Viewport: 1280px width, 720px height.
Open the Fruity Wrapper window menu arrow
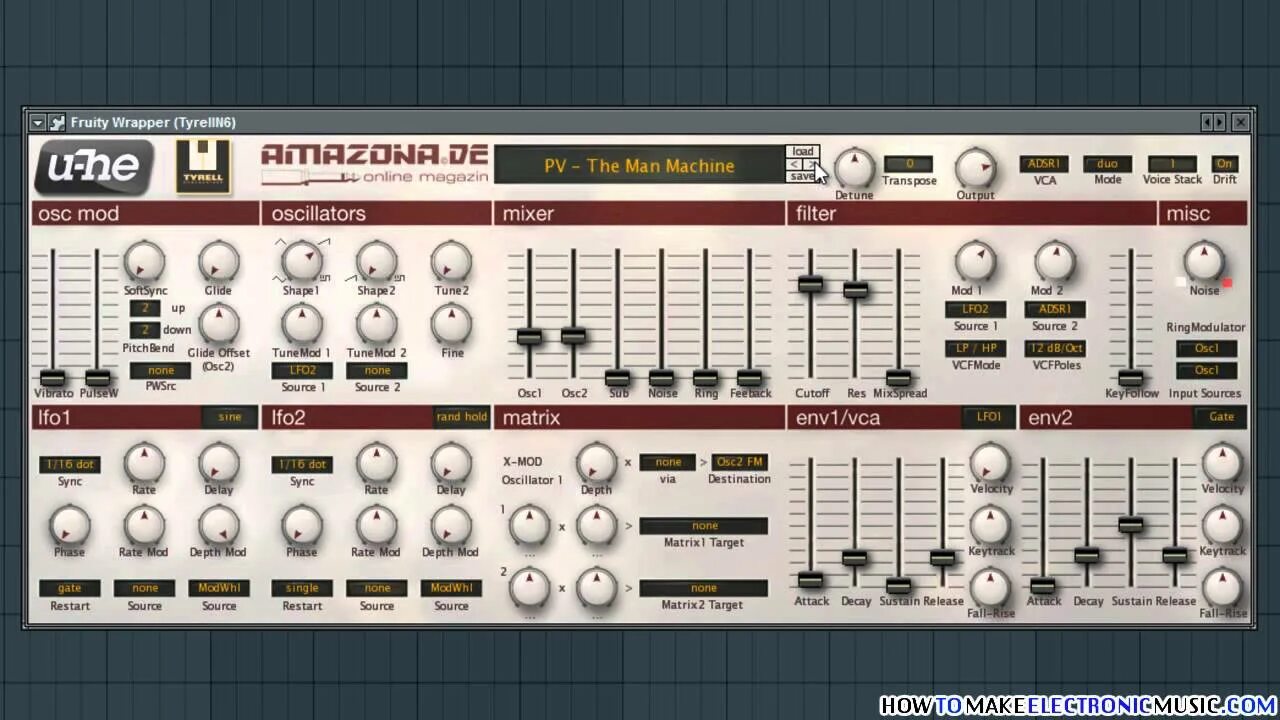37,122
